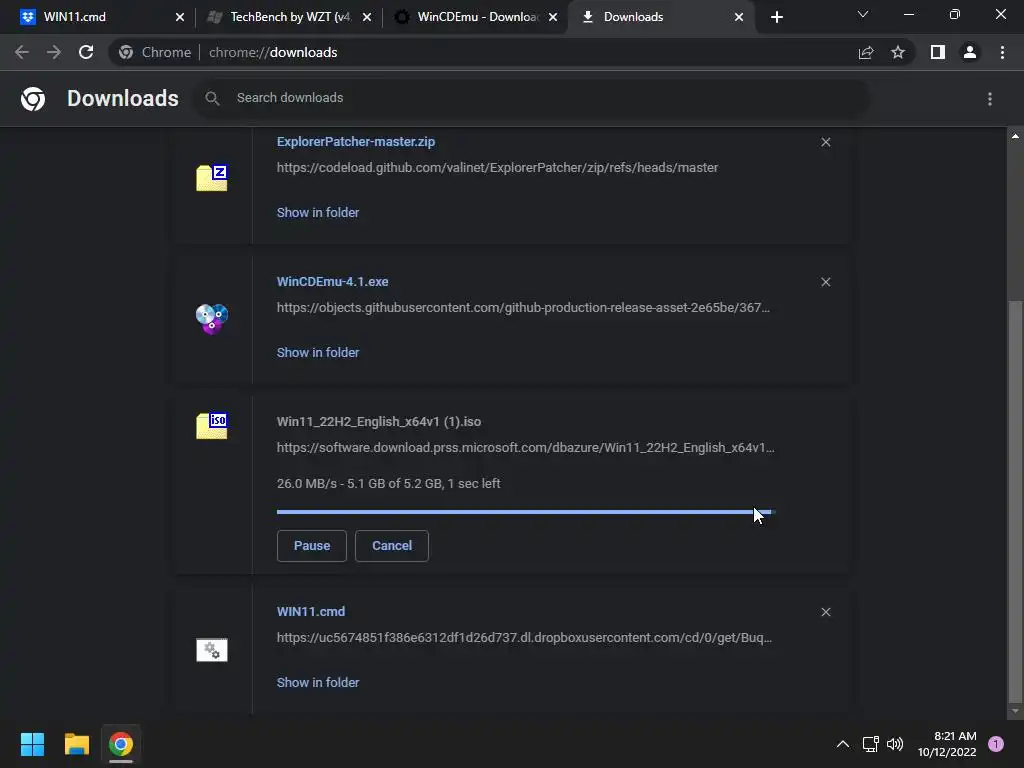
Task: Open clock showing 8:21 AM
Action: coord(947,744)
